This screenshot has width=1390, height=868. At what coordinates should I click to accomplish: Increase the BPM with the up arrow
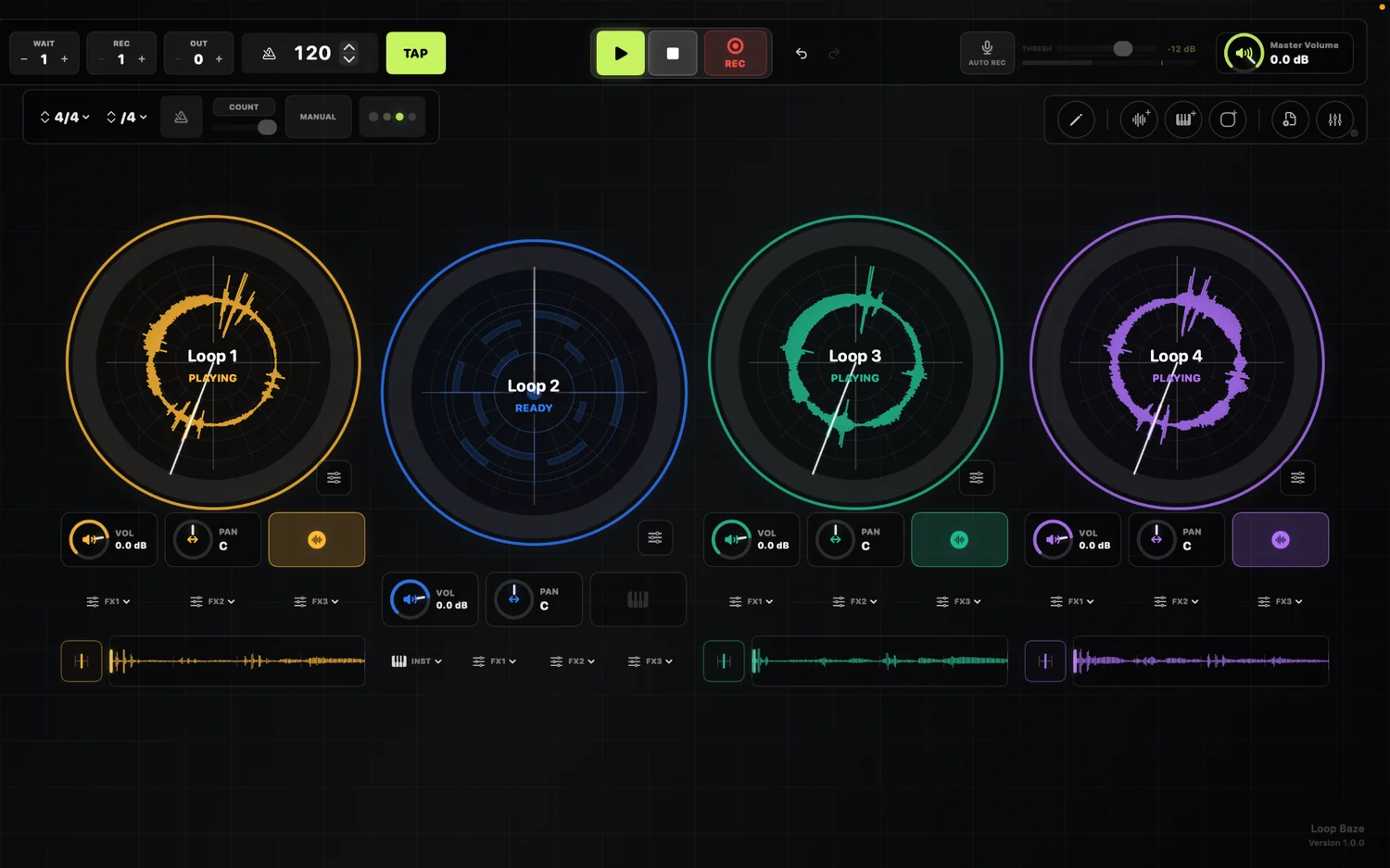[349, 46]
